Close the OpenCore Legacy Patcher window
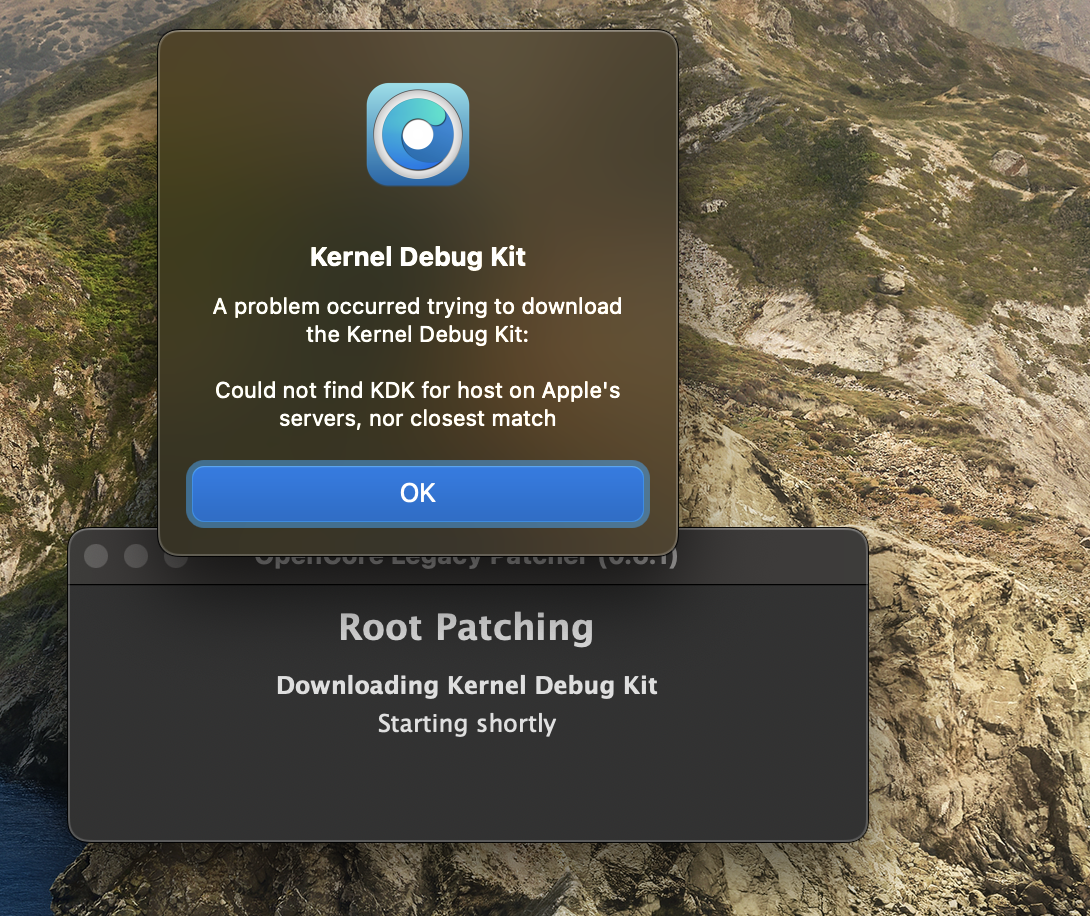This screenshot has width=1090, height=916. pos(96,556)
